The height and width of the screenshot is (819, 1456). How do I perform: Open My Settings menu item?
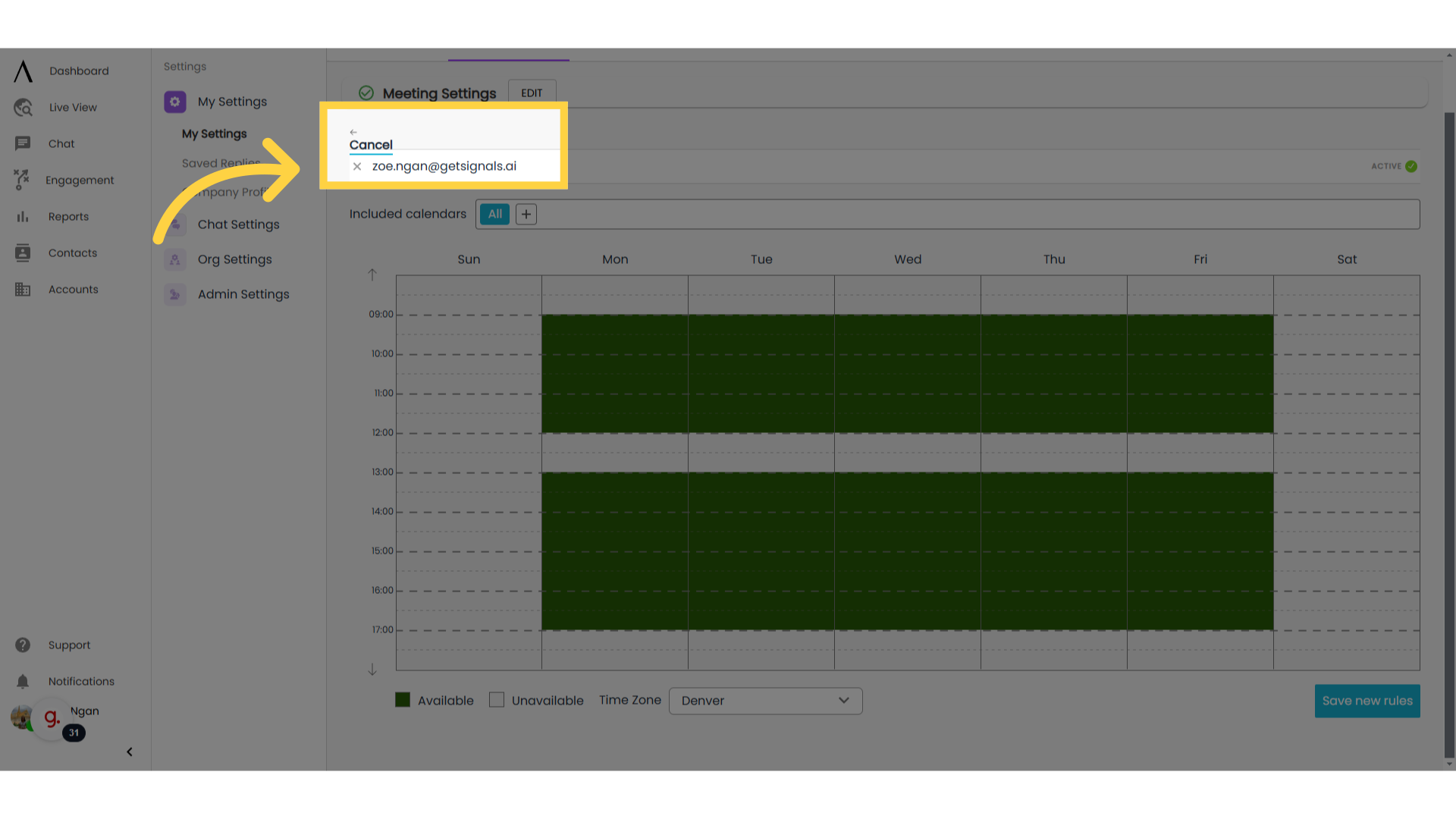[x=232, y=101]
